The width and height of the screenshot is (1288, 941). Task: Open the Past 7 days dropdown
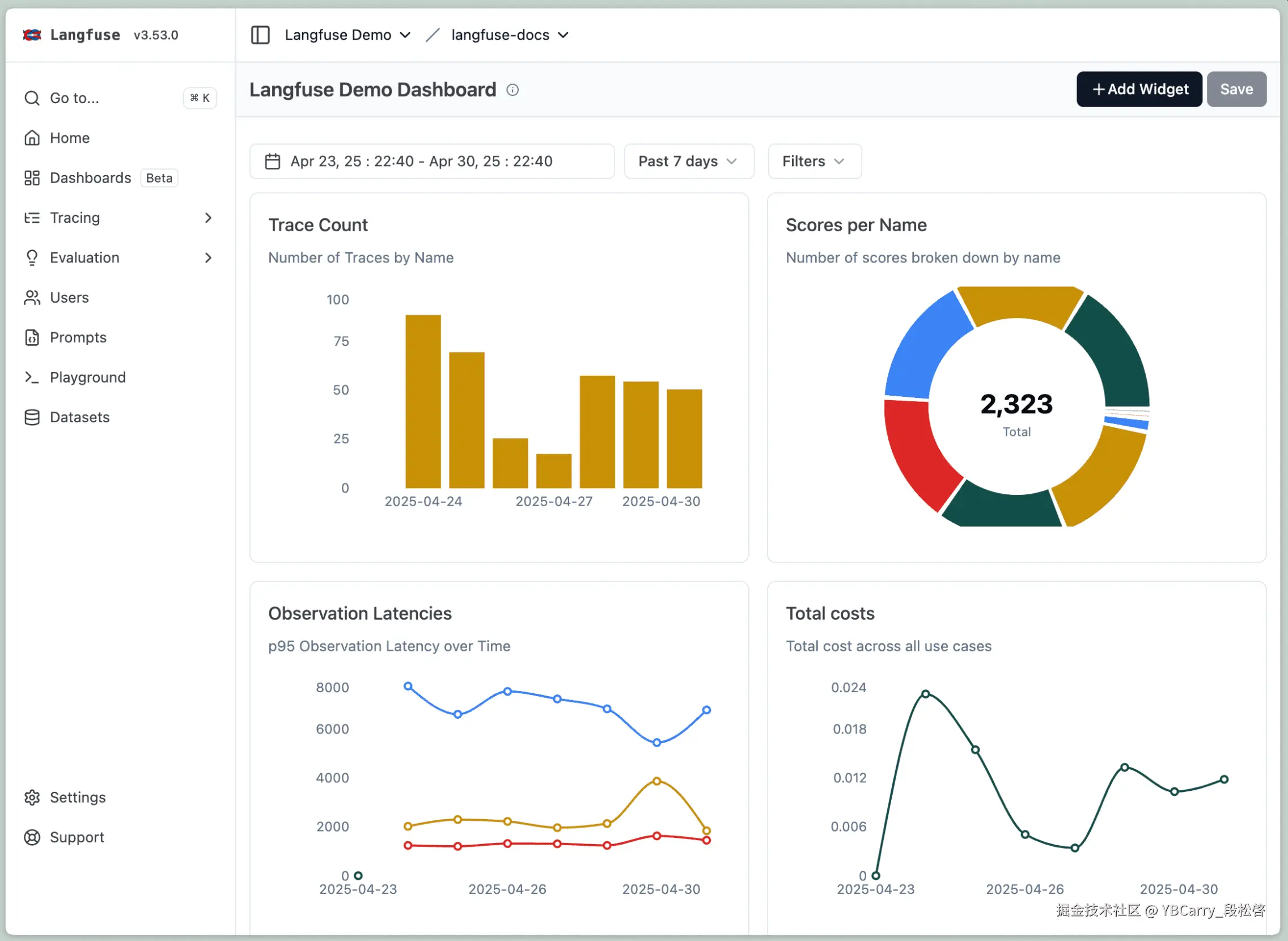[688, 161]
